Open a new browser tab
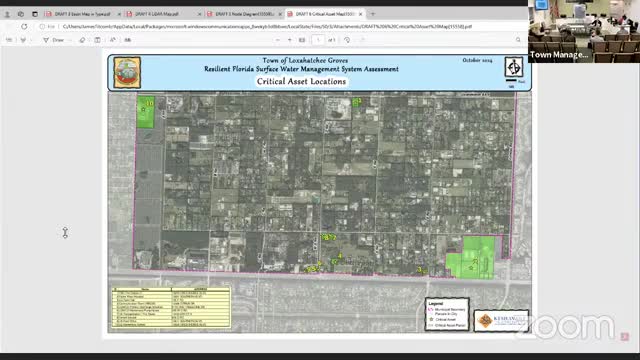Screen dimensions: 640x360 [x=373, y=14]
